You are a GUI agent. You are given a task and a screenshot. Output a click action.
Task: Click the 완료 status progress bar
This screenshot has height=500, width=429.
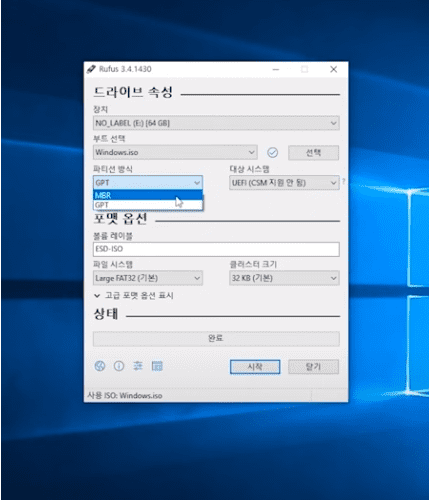[x=216, y=339]
